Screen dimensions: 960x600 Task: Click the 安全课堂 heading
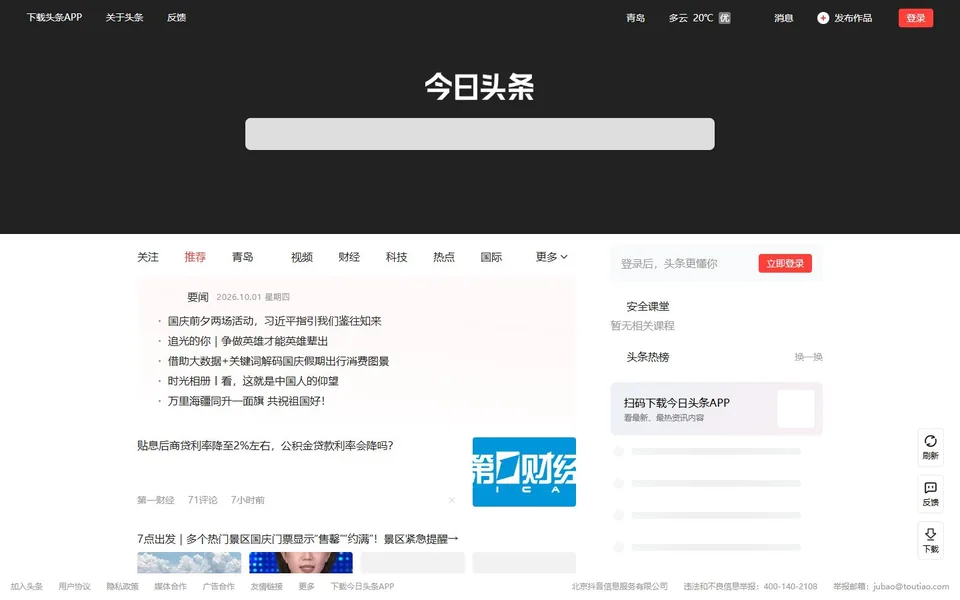tap(647, 306)
